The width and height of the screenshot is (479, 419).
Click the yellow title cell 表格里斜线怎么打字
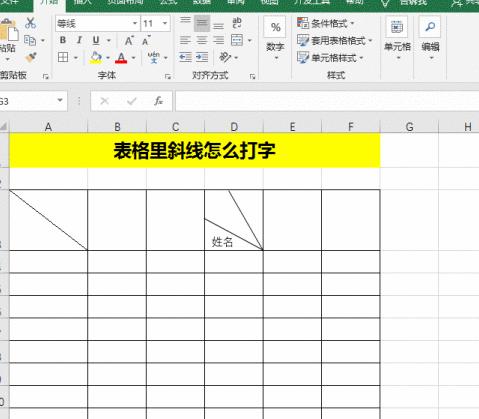195,150
